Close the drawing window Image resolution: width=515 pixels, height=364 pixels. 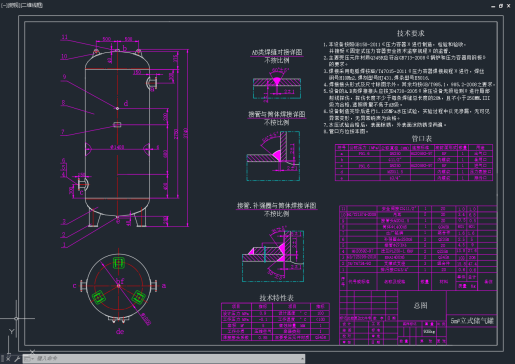[509, 6]
